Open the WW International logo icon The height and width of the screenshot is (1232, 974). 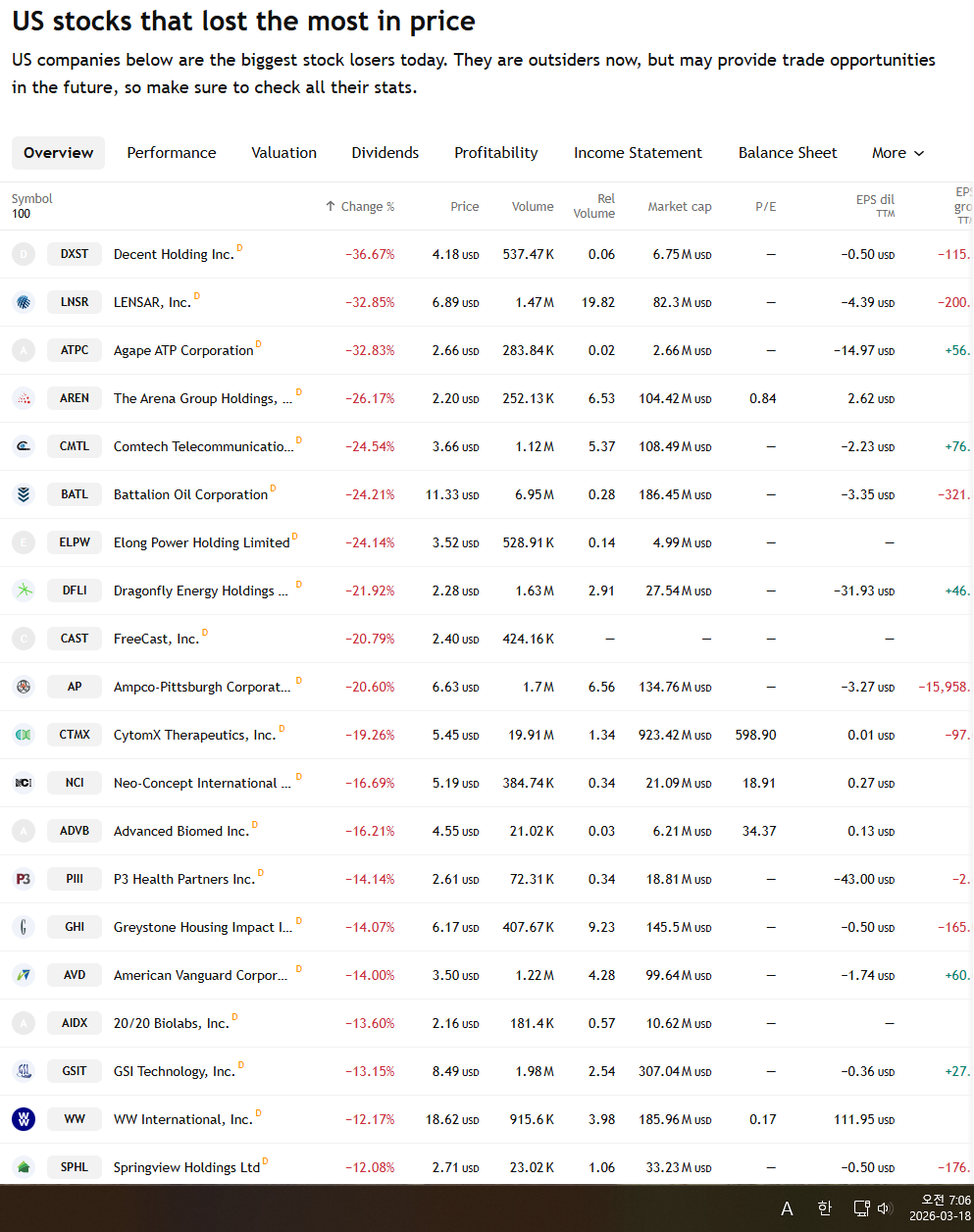[x=24, y=1119]
